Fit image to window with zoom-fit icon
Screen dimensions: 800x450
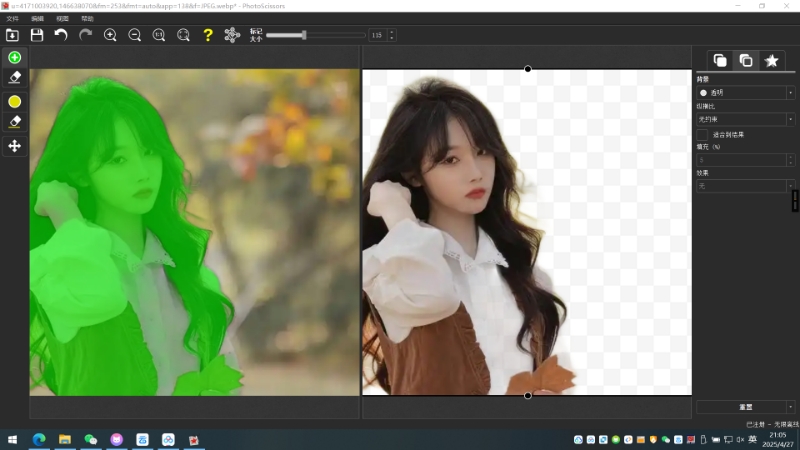[x=183, y=35]
